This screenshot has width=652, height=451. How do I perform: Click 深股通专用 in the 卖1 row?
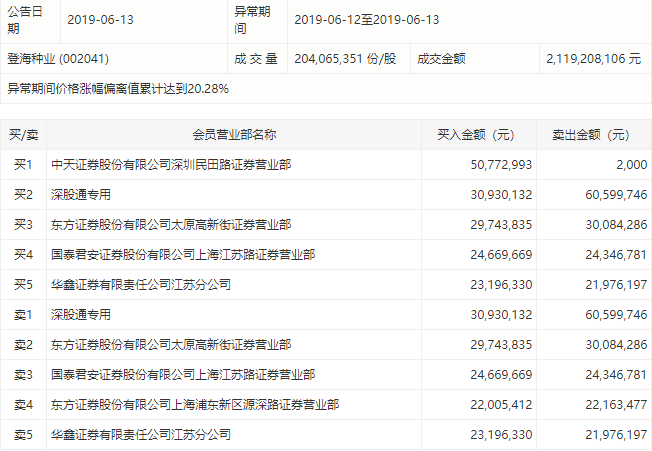[x=81, y=315]
